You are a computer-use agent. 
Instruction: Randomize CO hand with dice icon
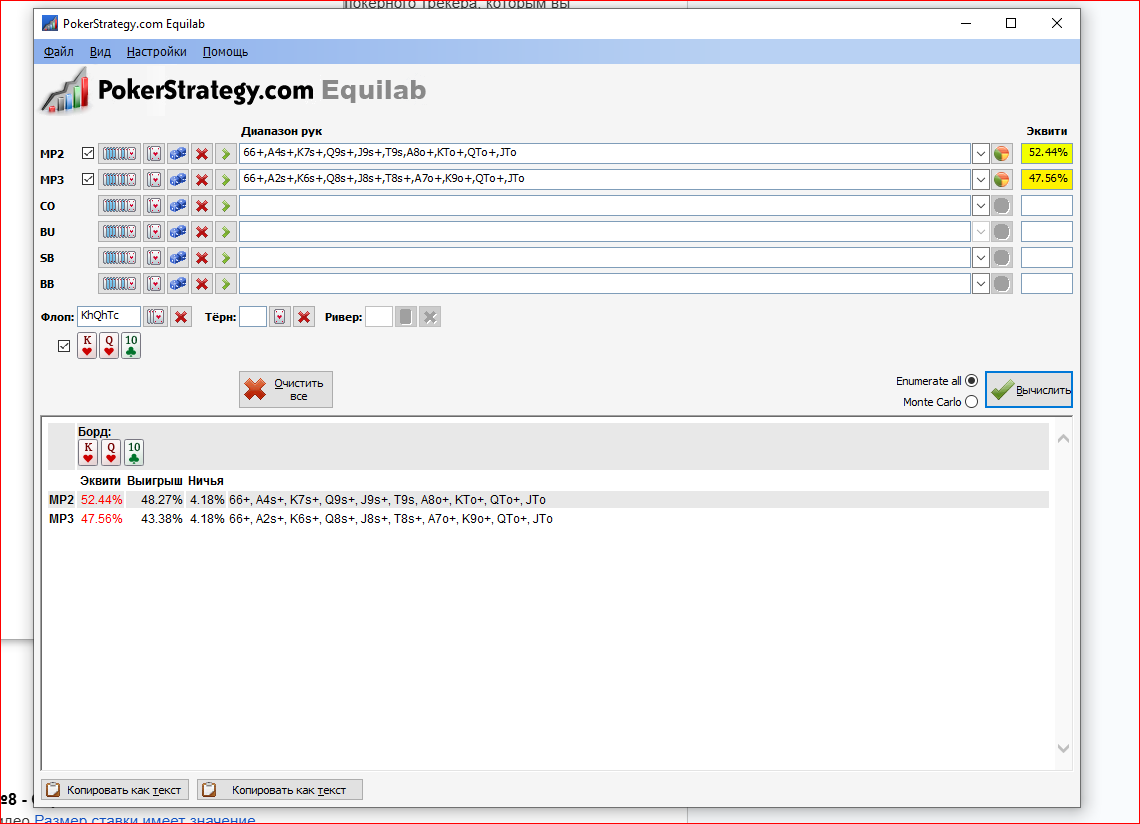click(178, 206)
